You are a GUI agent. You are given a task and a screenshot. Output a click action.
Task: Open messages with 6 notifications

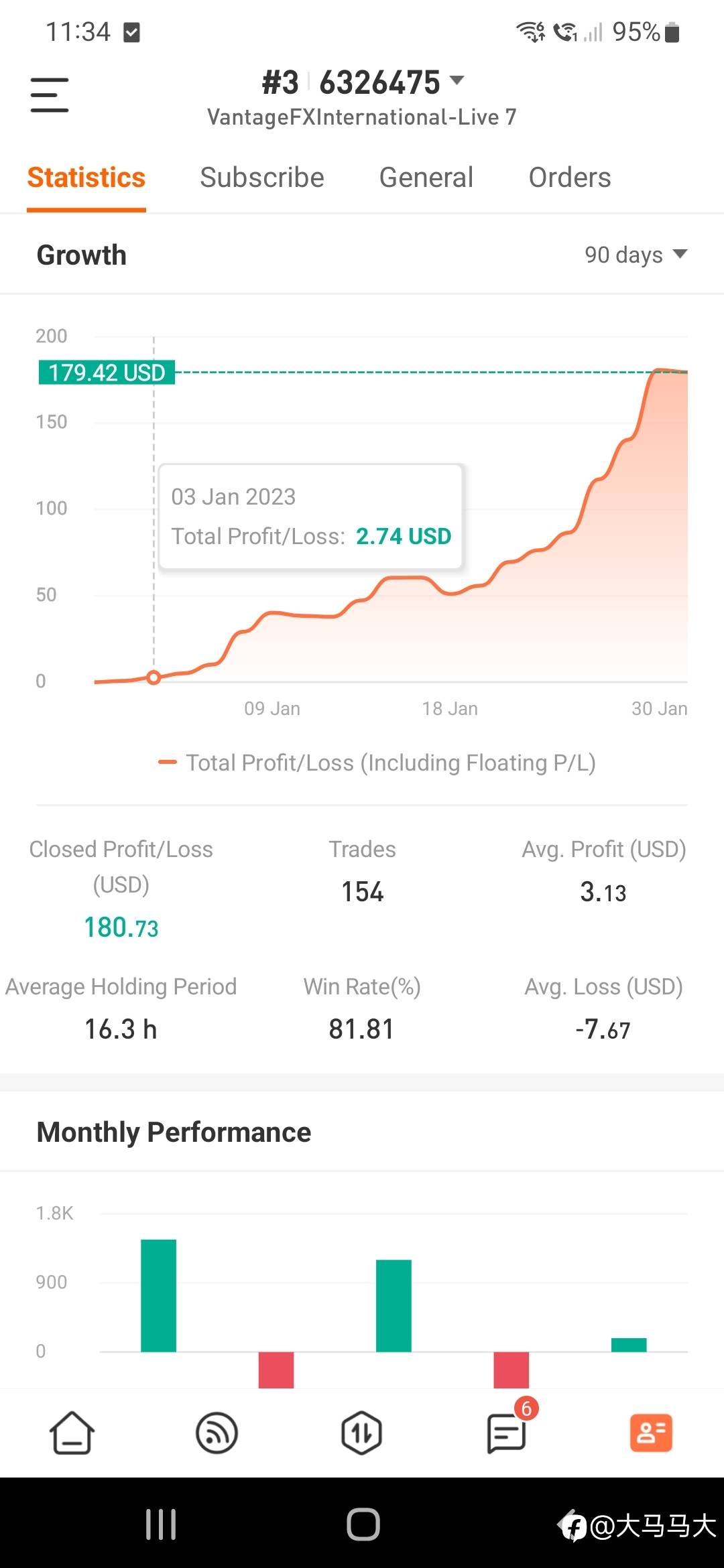click(507, 1433)
